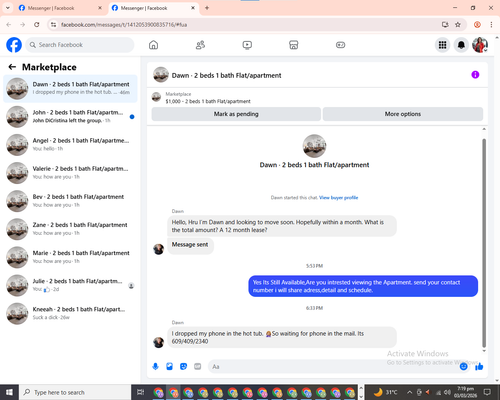Click the back arrow beside Marketplace
The width and height of the screenshot is (500, 400).
click(x=12, y=67)
